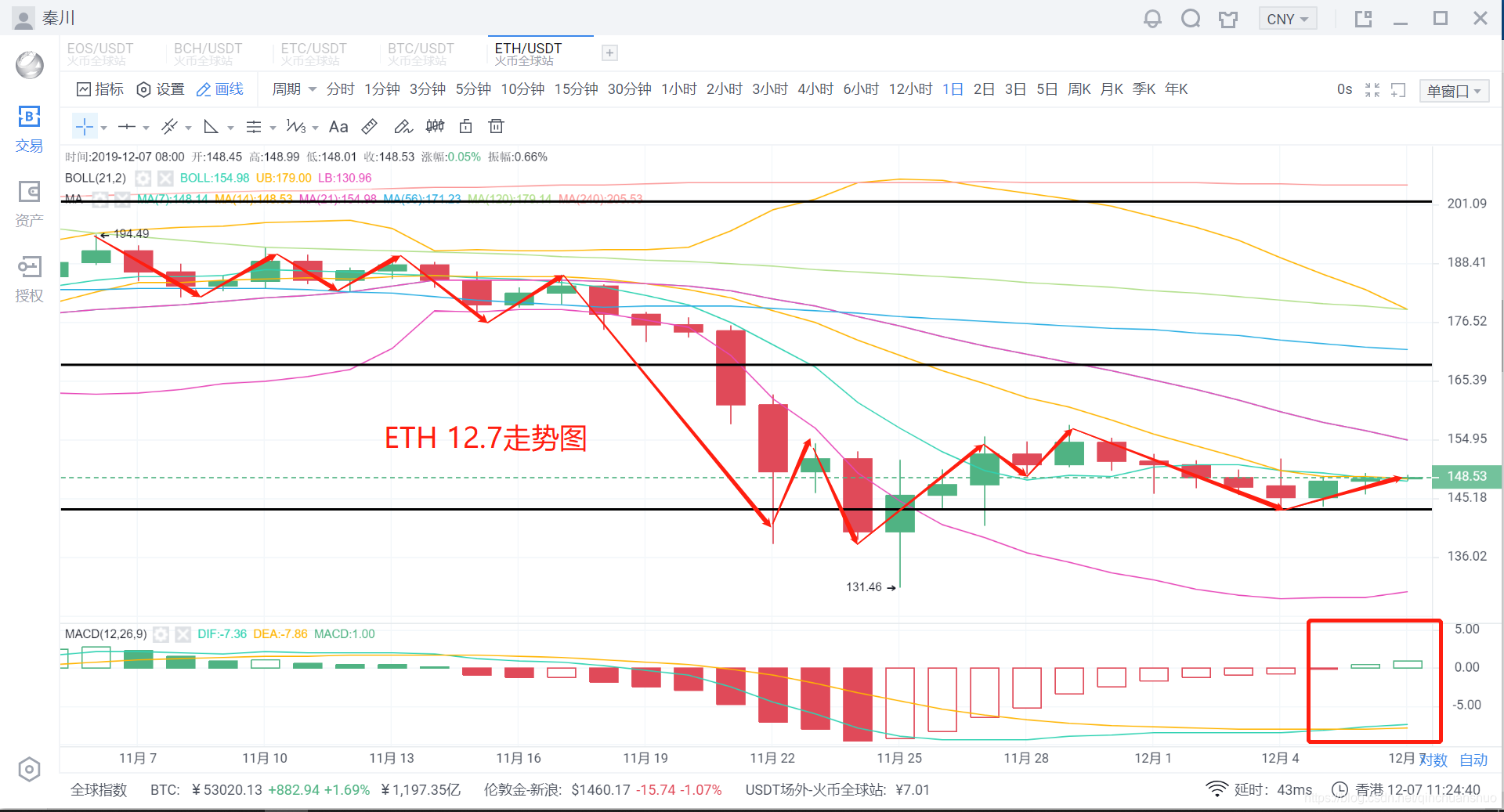Expand channel line tool options arrow

[x=188, y=128]
